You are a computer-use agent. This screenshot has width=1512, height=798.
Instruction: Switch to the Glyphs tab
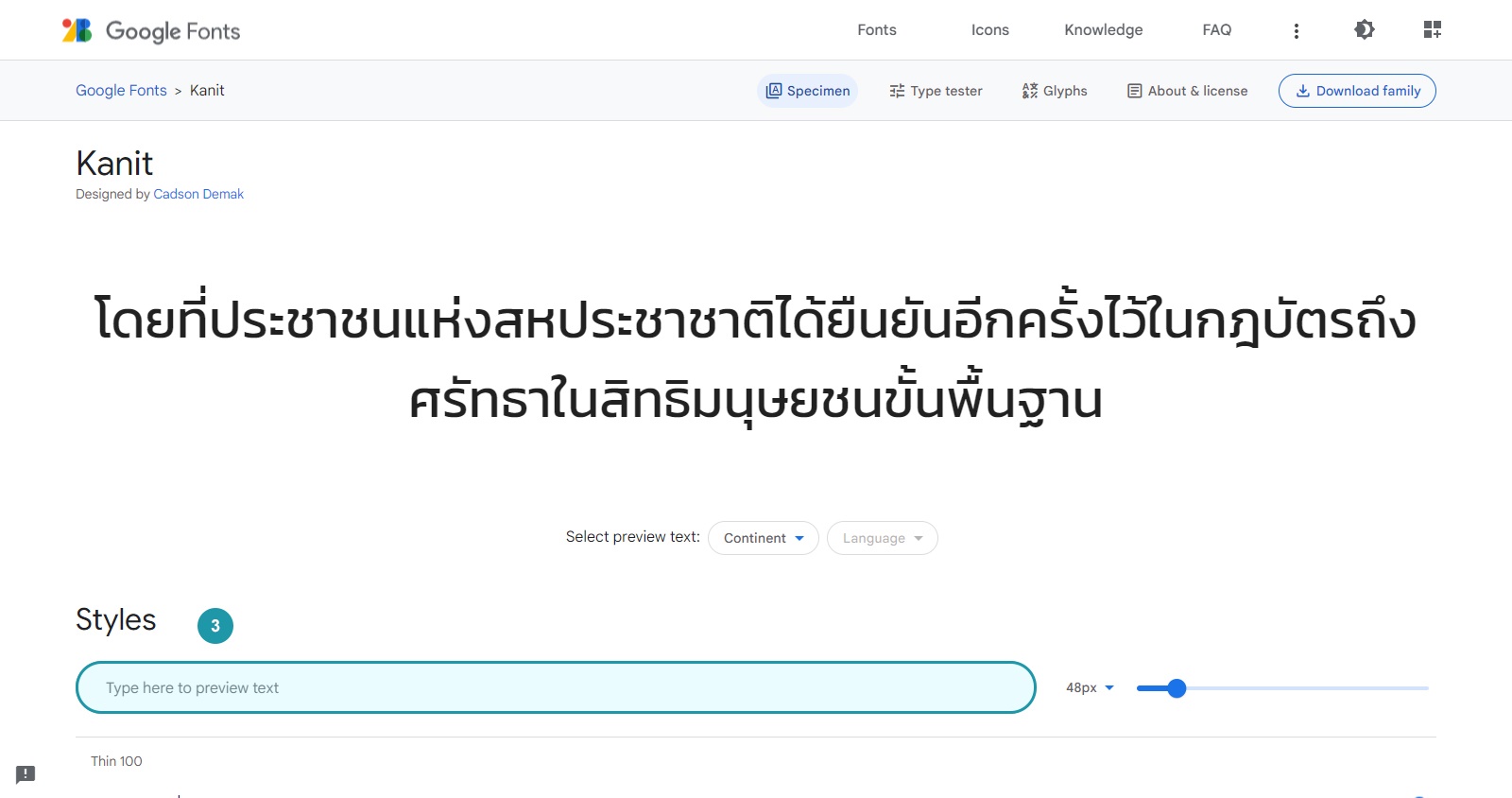pos(1055,91)
